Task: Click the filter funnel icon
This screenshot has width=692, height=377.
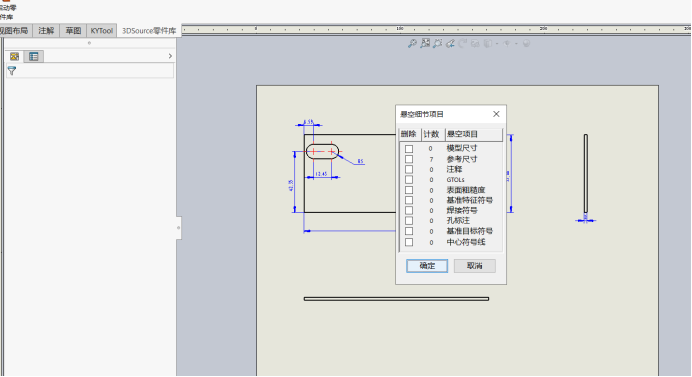Action: coord(12,71)
